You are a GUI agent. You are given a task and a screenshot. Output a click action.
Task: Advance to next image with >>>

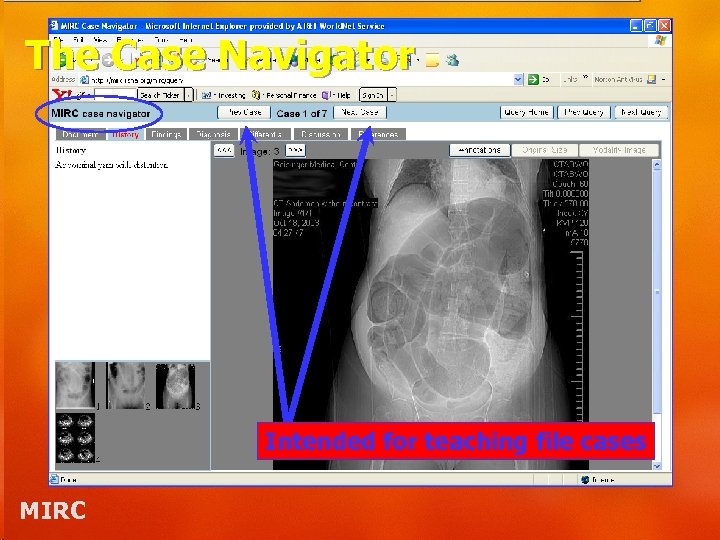pyautogui.click(x=295, y=151)
